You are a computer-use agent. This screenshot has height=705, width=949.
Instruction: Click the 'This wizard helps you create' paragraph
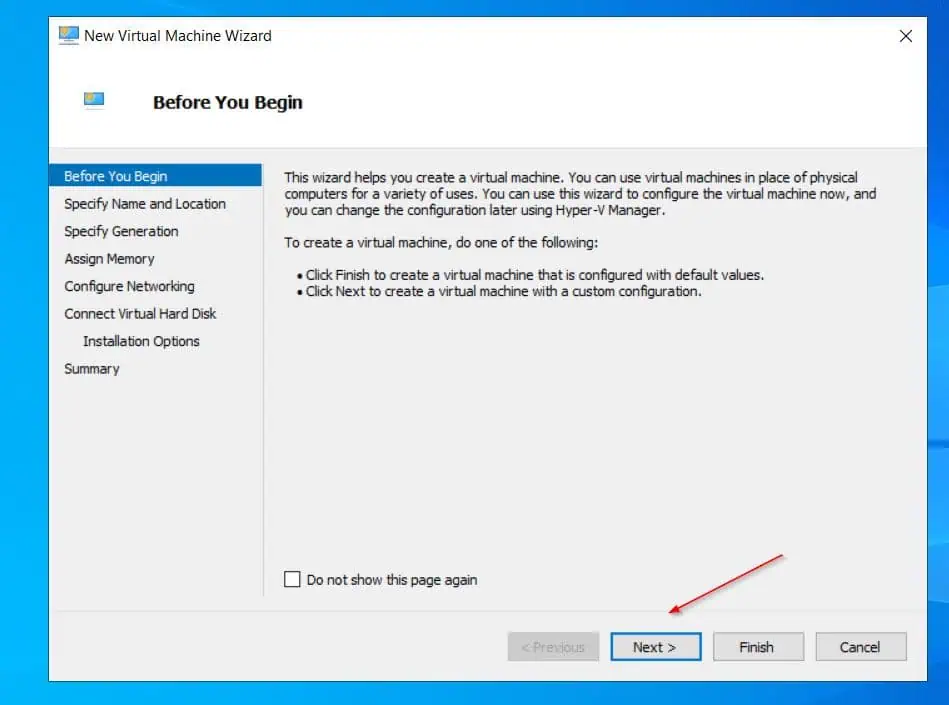[580, 194]
